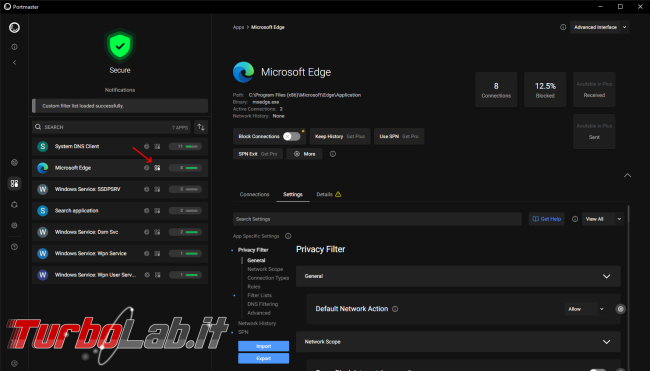Open the sidebar SPN icon below Apps
Image resolution: width=650 pixels, height=371 pixels.
coord(15,205)
